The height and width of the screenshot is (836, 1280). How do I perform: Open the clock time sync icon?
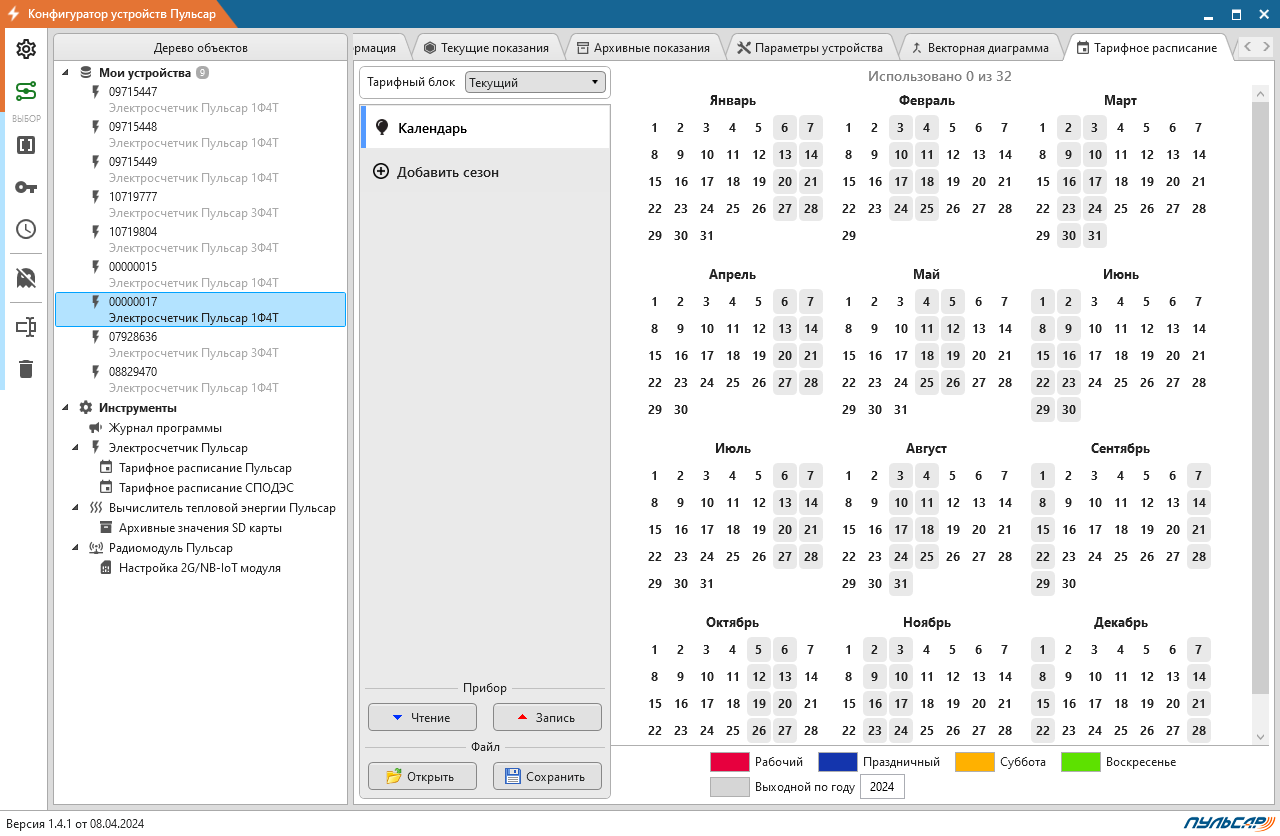(26, 229)
